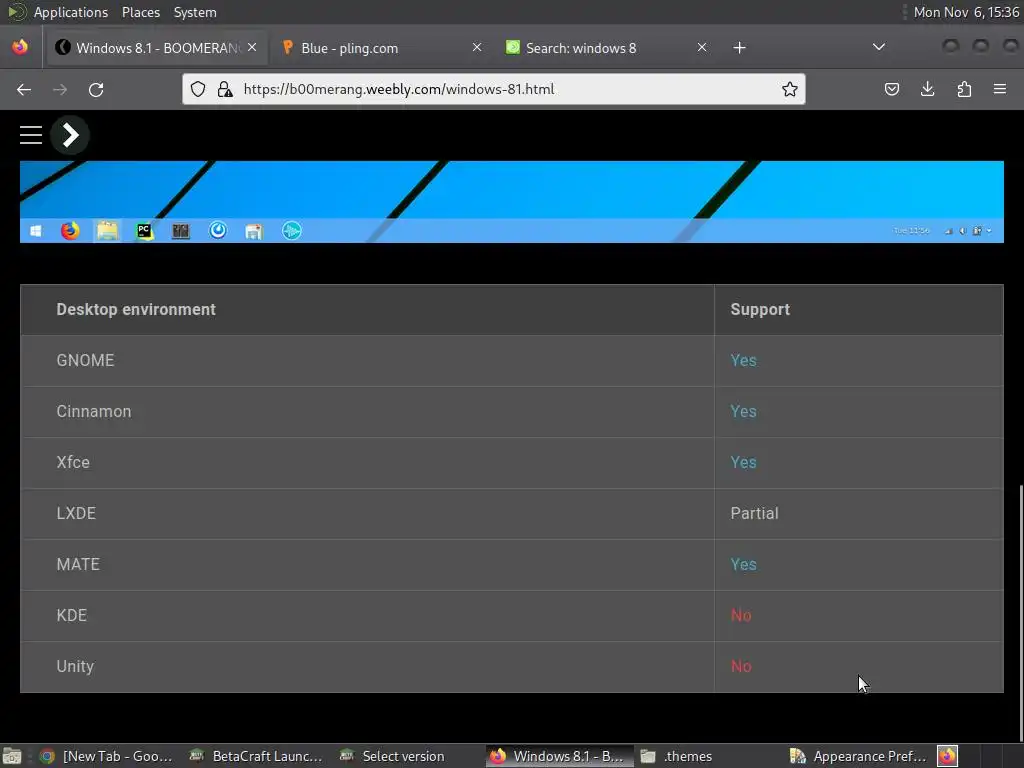The height and width of the screenshot is (768, 1024).
Task: Switch to Appearance Preferences window
Action: pos(858,756)
